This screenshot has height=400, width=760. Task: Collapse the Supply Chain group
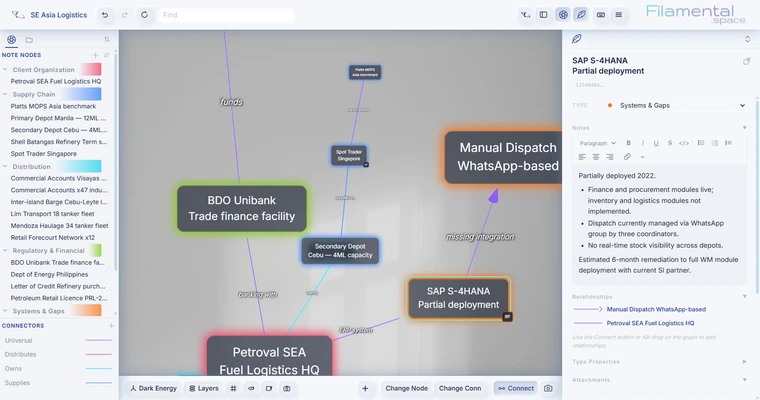(x=5, y=95)
